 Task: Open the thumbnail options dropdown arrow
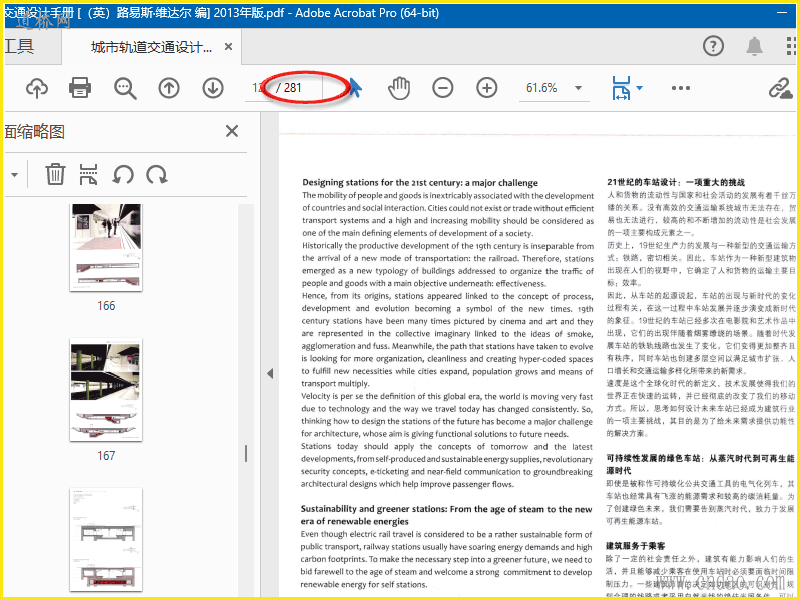coord(14,175)
